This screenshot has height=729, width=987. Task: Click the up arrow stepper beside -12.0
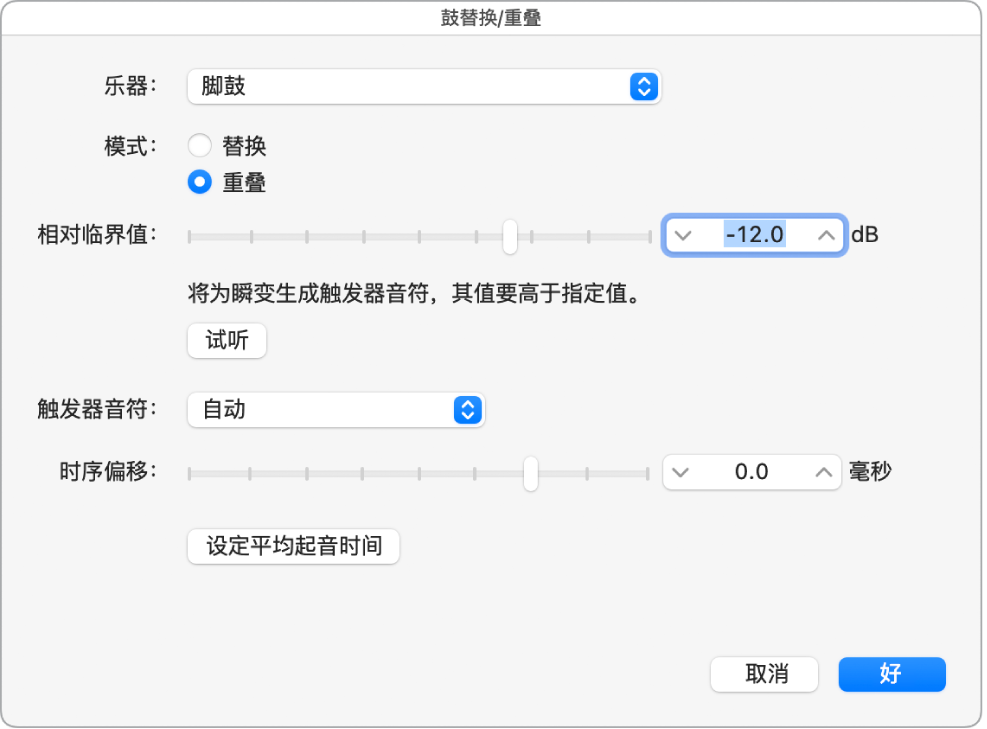(823, 235)
